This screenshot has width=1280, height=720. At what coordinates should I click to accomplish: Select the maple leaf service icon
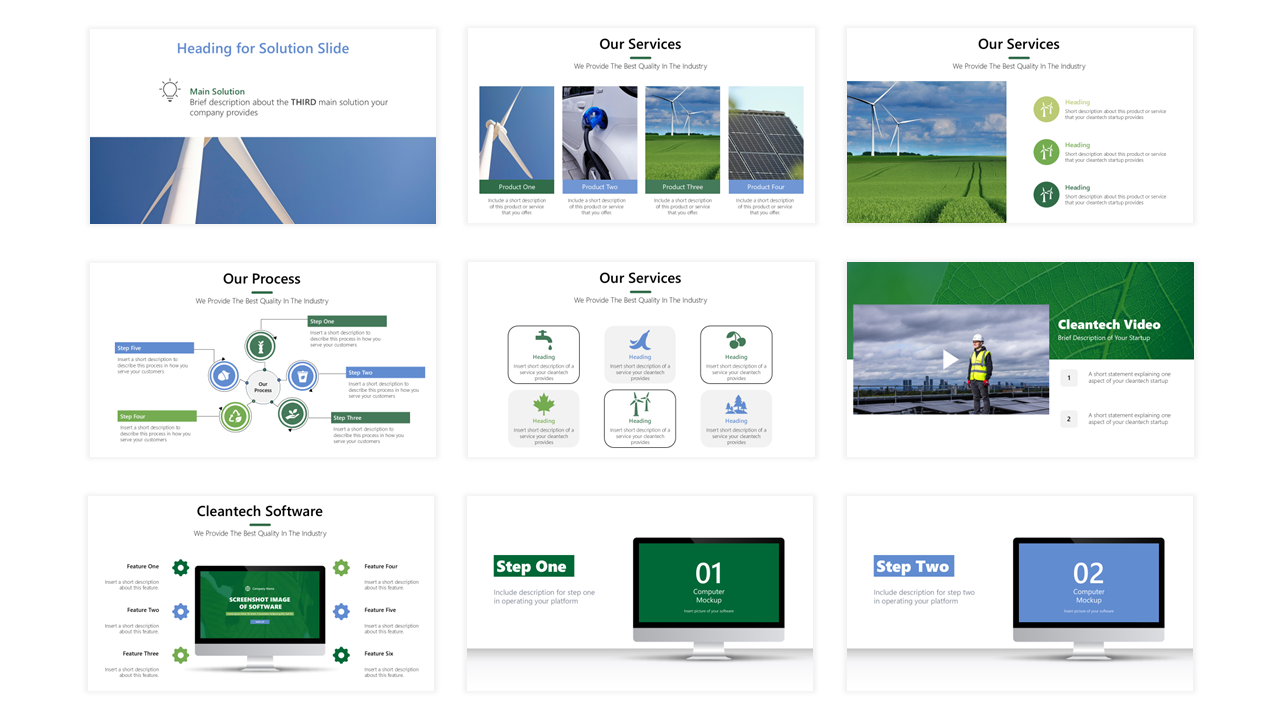tap(544, 404)
